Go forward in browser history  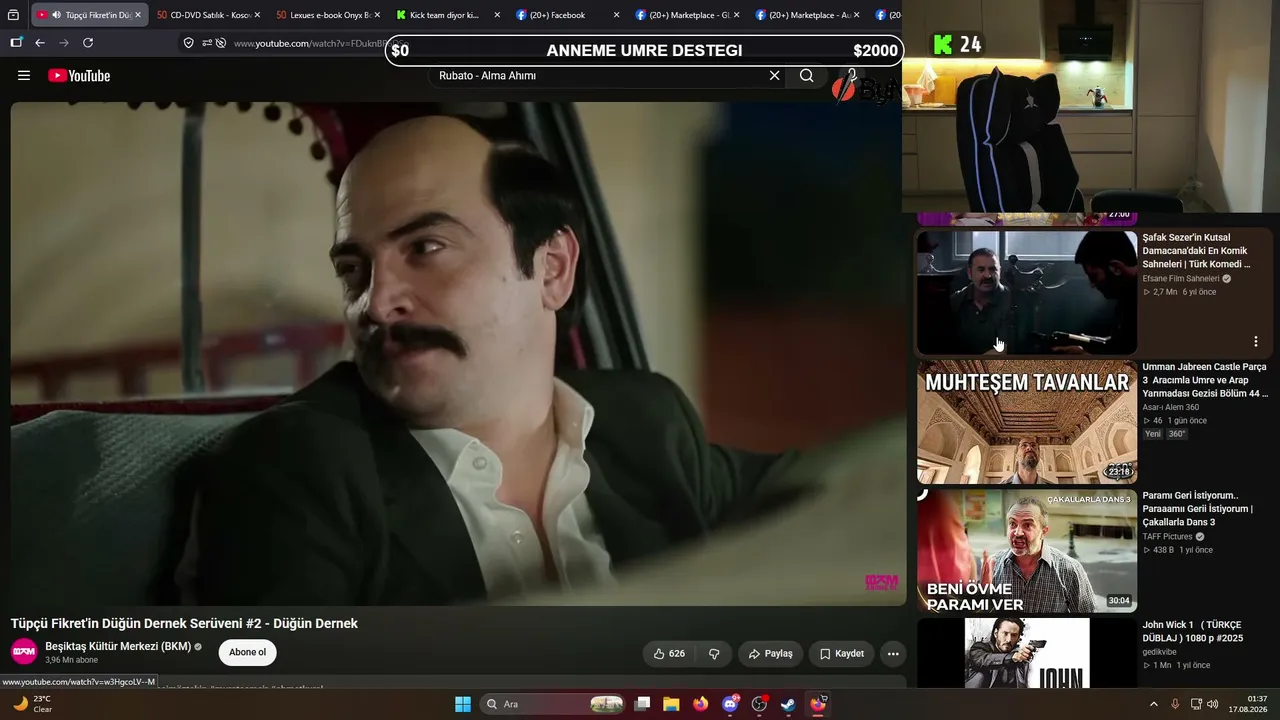tap(64, 43)
